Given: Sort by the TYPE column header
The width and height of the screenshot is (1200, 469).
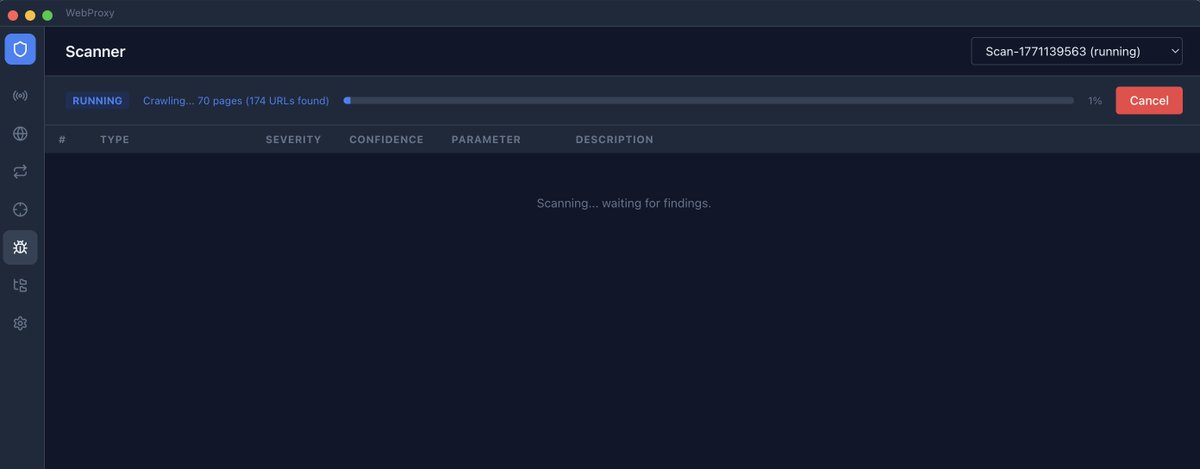Looking at the screenshot, I should click(x=115, y=139).
